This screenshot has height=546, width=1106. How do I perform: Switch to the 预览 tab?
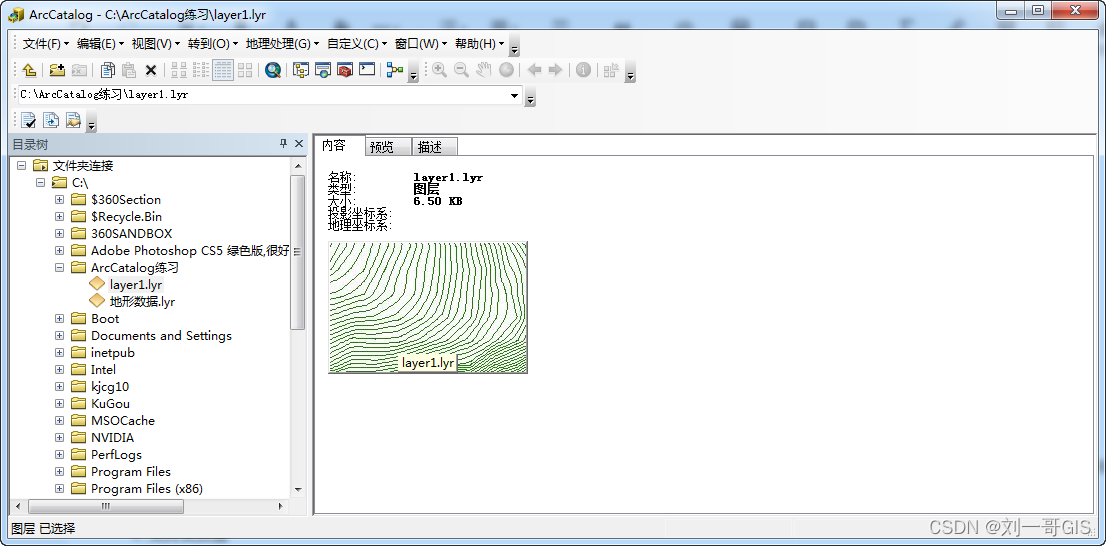tap(382, 147)
